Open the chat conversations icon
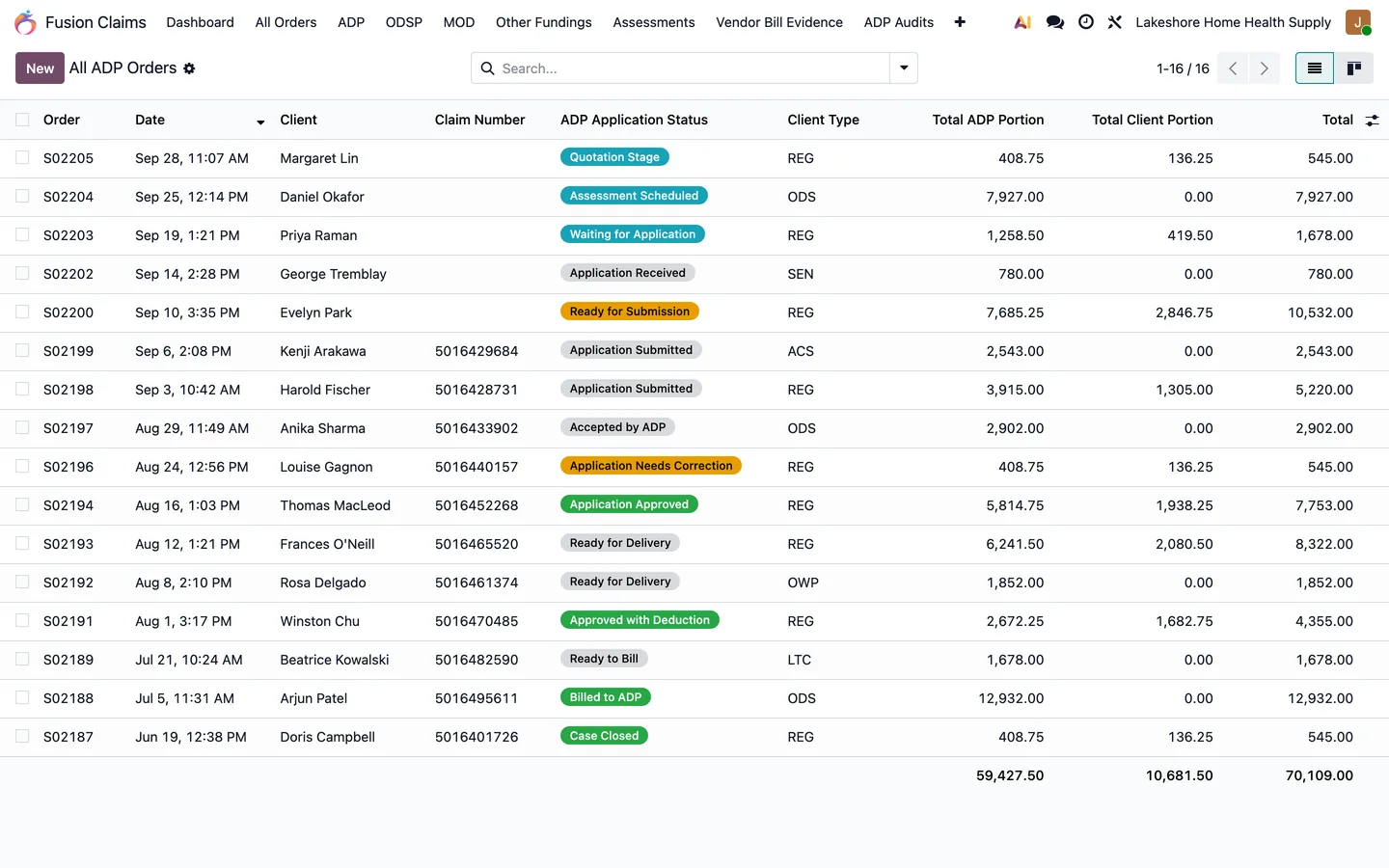The width and height of the screenshot is (1389, 868). [x=1055, y=22]
